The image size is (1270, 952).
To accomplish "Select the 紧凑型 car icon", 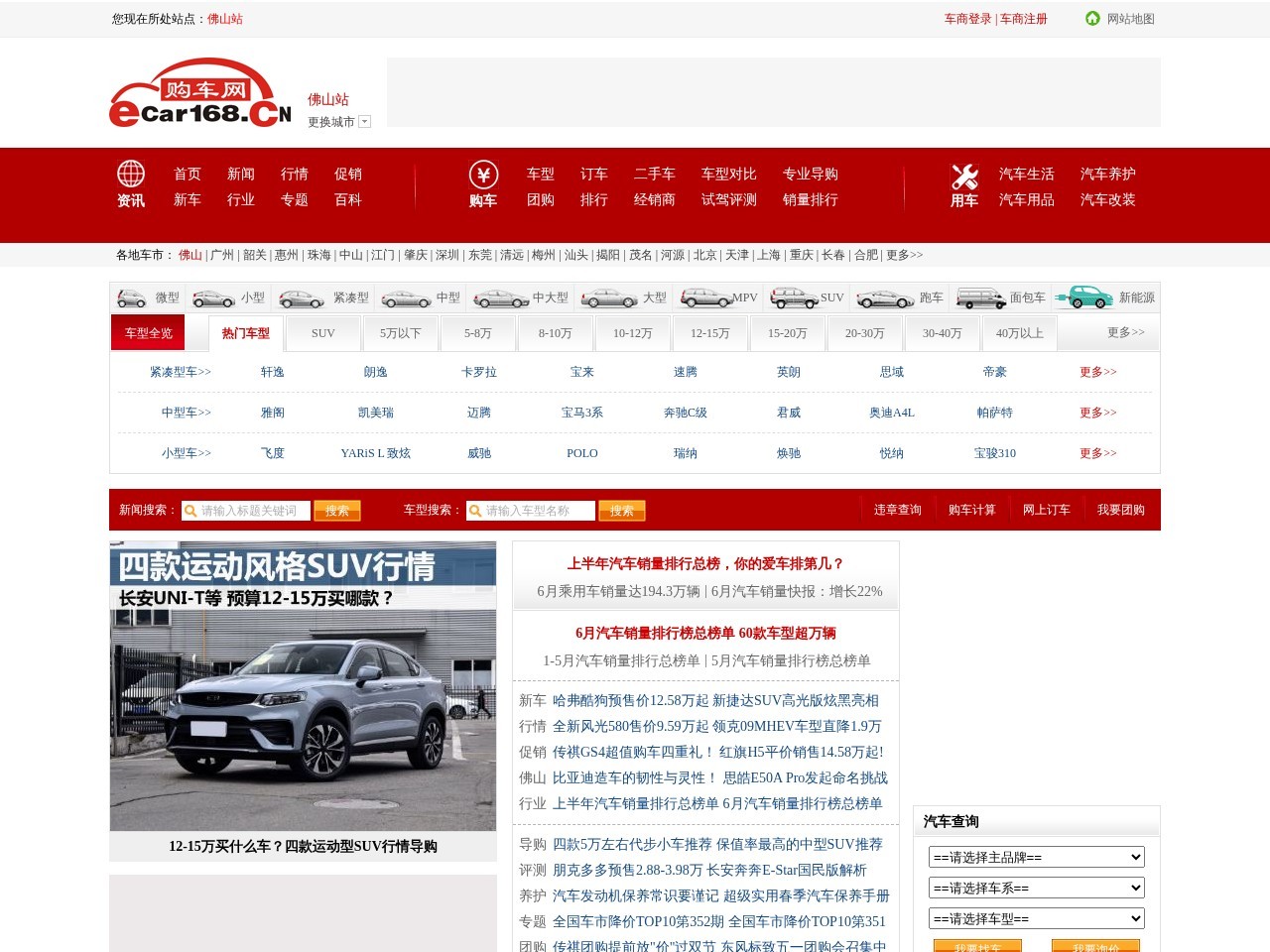I will point(302,298).
